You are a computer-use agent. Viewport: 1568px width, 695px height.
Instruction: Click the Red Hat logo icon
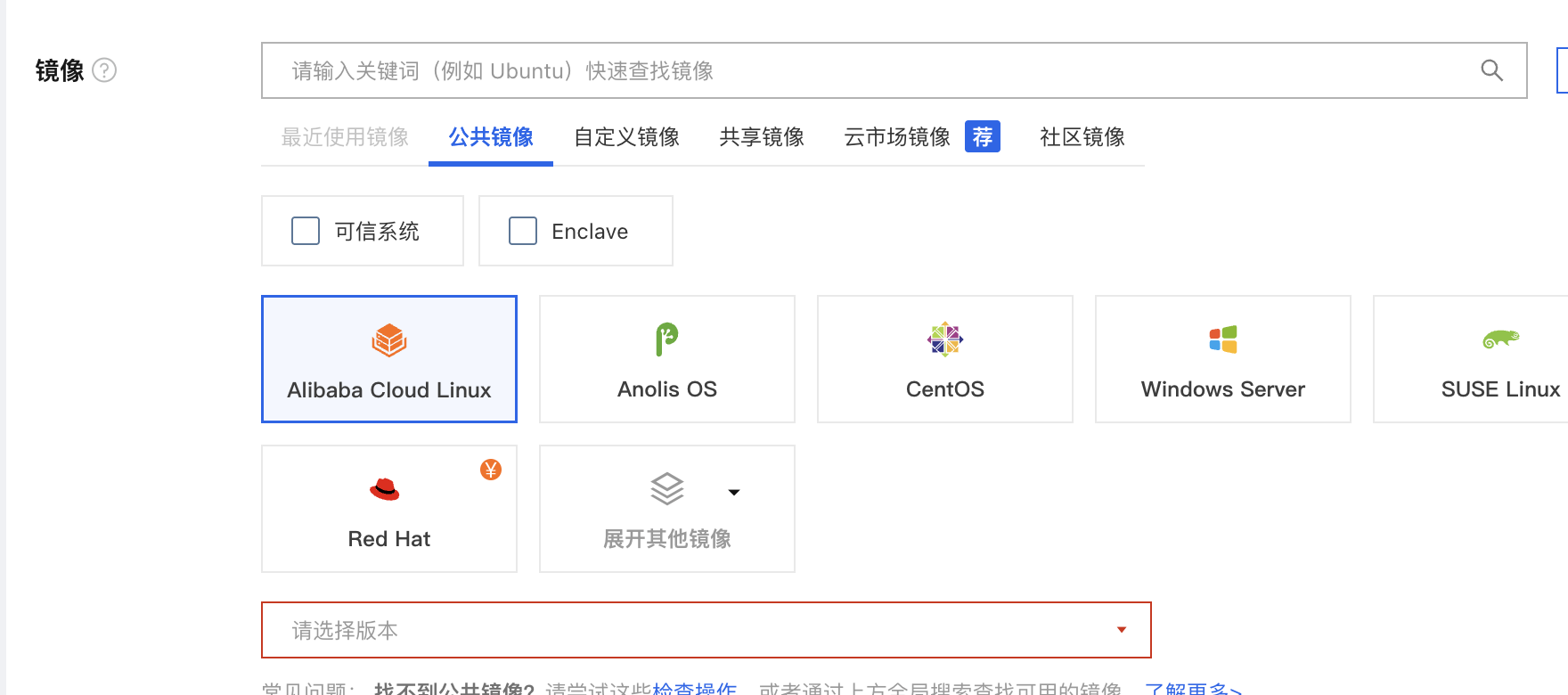click(x=385, y=489)
